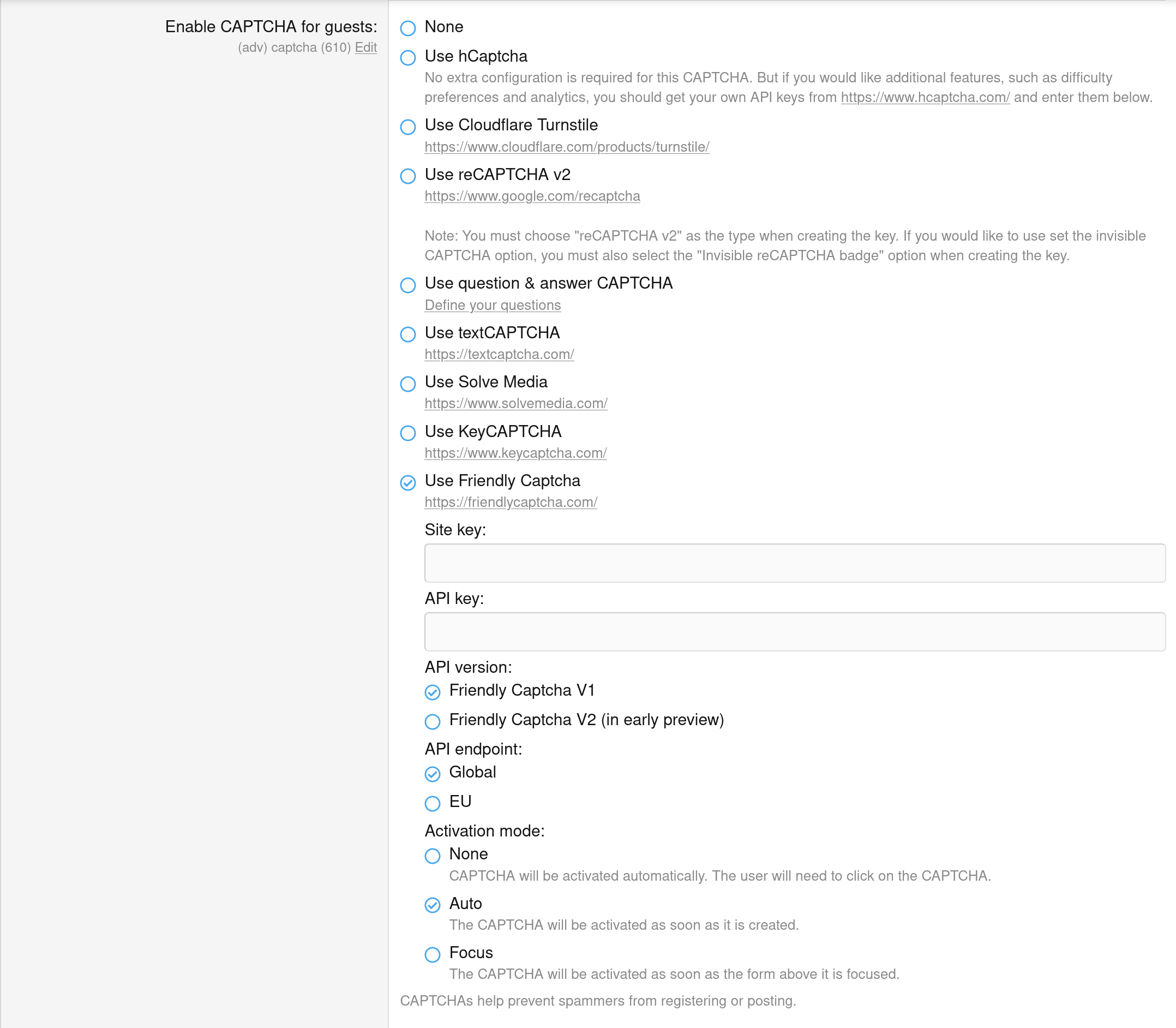The width and height of the screenshot is (1176, 1028).
Task: Open the google.com/recaptcha link
Action: pyautogui.click(x=531, y=196)
